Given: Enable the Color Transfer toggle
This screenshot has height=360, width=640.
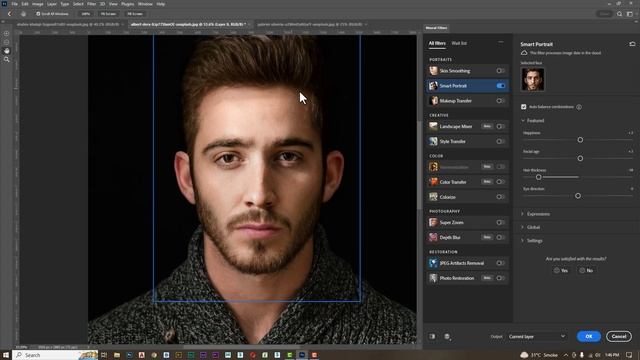Looking at the screenshot, I should [500, 182].
